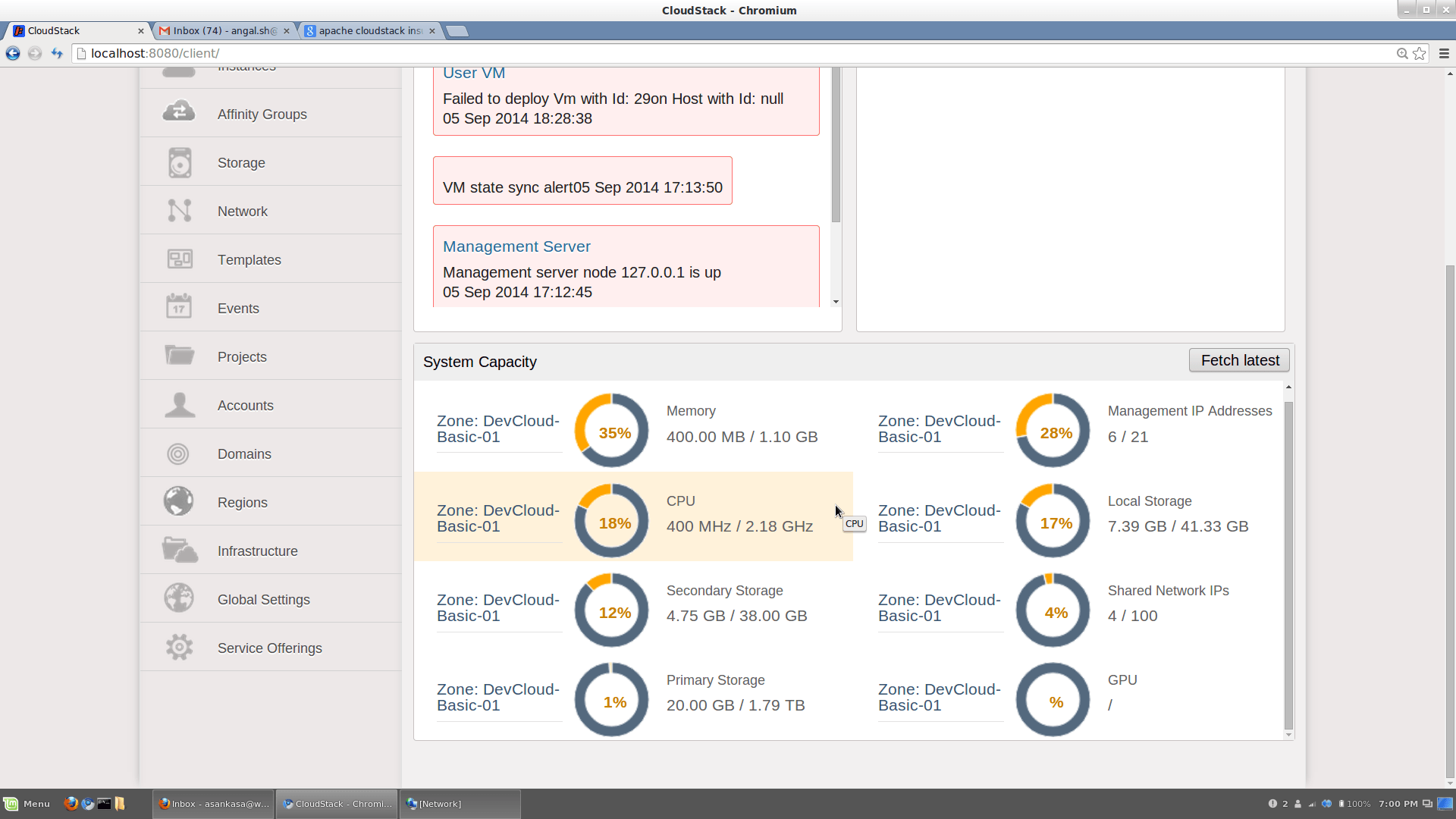Open the User VM alert link
Screen dimensions: 1456x819
click(x=474, y=73)
